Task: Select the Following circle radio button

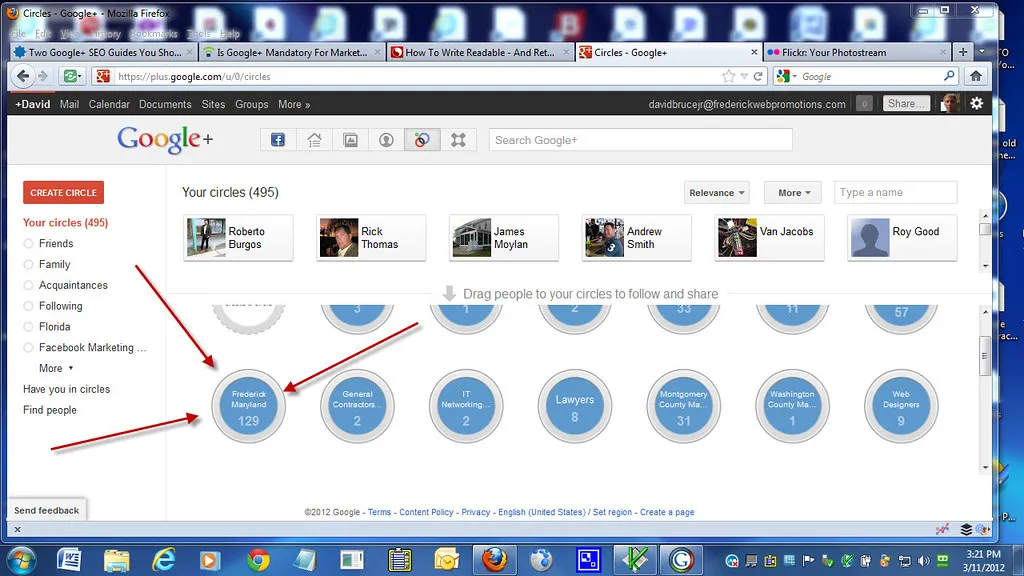Action: (x=28, y=306)
